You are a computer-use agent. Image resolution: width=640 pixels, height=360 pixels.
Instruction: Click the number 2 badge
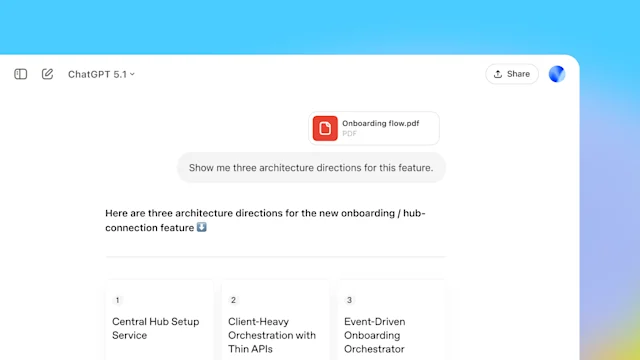pyautogui.click(x=233, y=300)
